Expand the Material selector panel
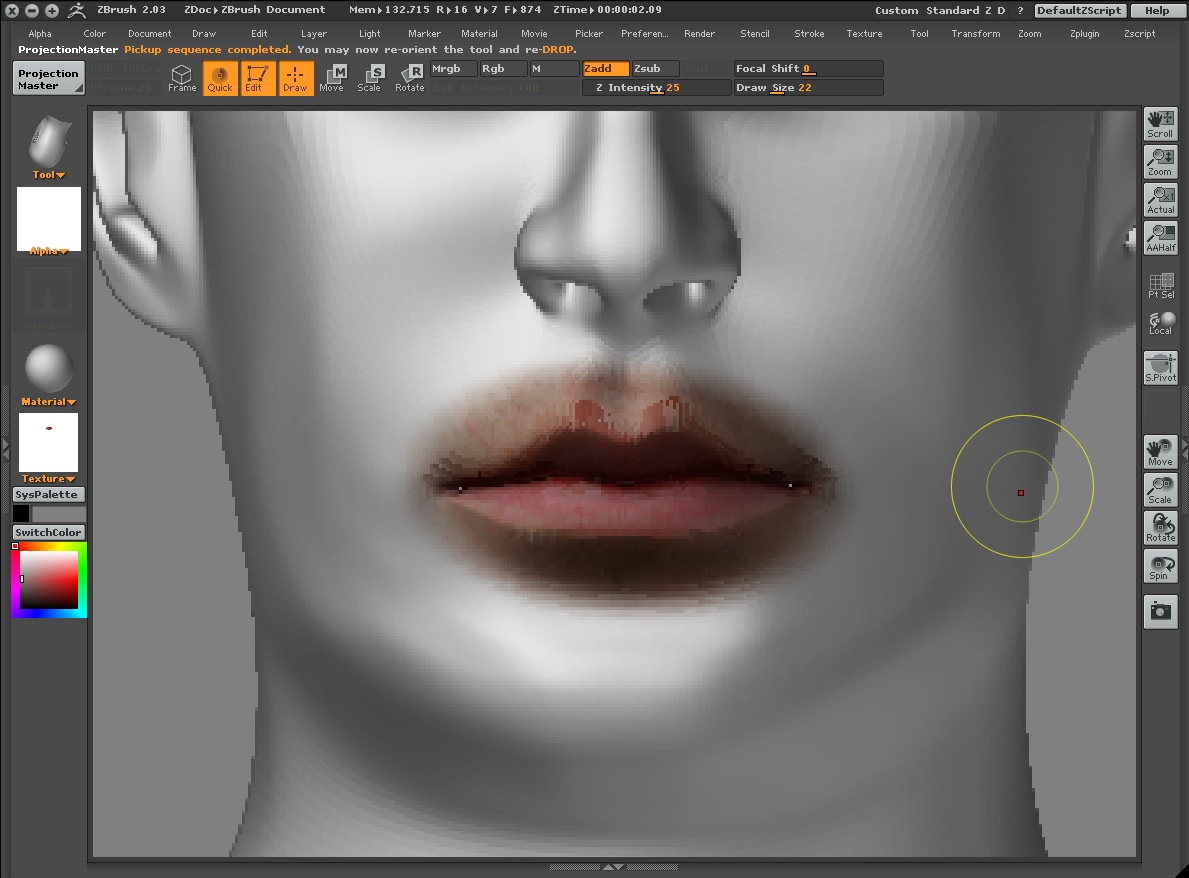 coord(47,401)
